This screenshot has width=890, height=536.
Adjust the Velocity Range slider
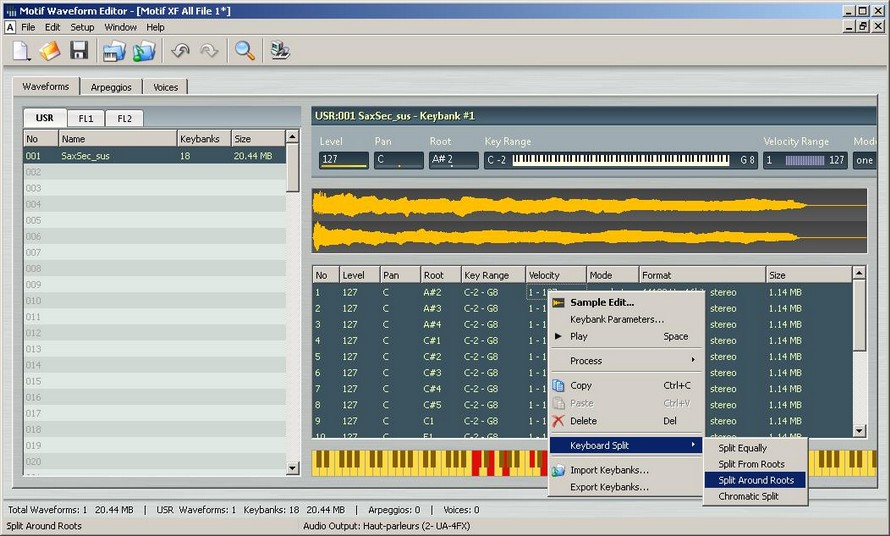coord(804,160)
